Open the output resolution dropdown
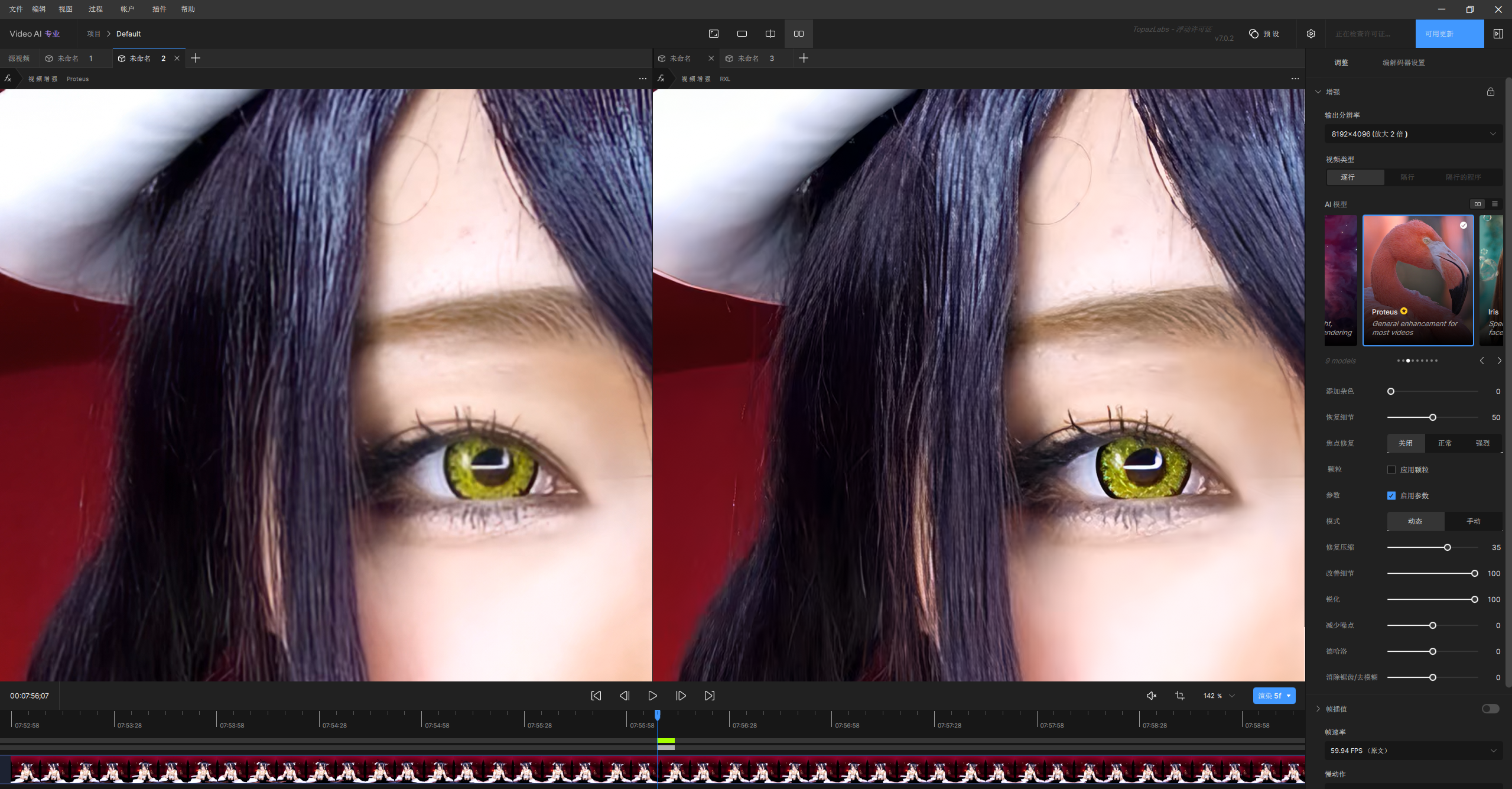 [x=1413, y=134]
